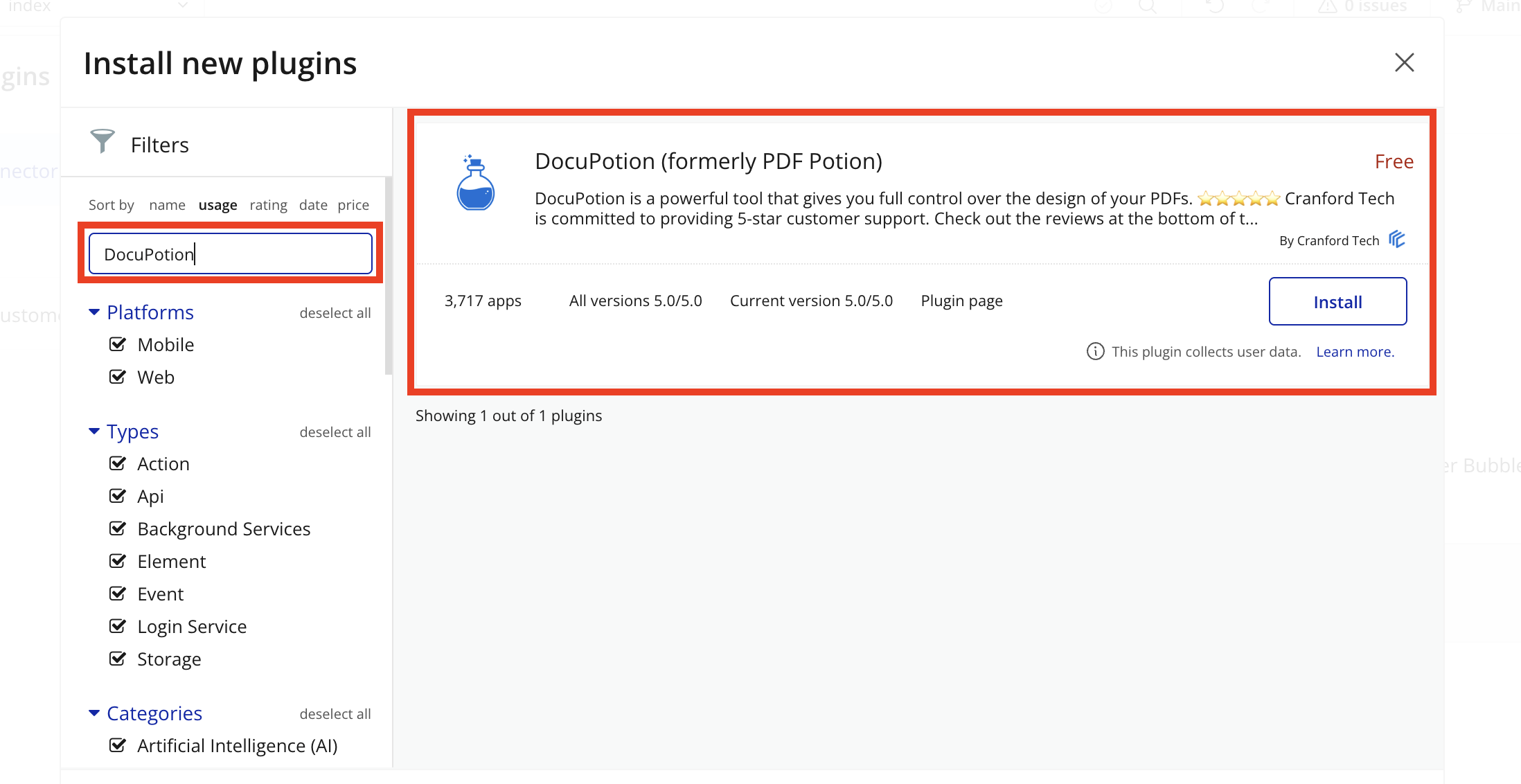This screenshot has height=784, width=1521.
Task: Click the Filters funnel icon
Action: (103, 141)
